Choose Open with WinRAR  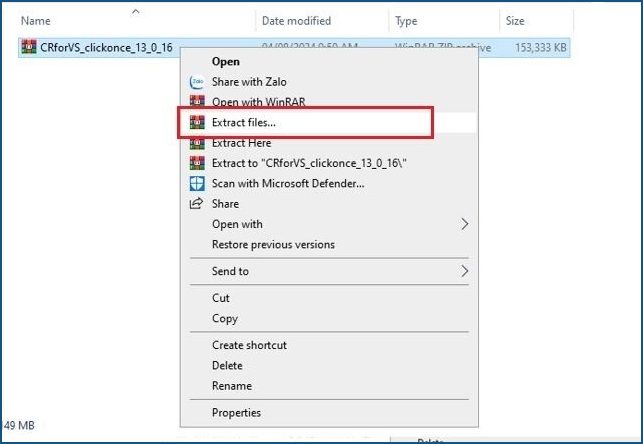(328, 101)
